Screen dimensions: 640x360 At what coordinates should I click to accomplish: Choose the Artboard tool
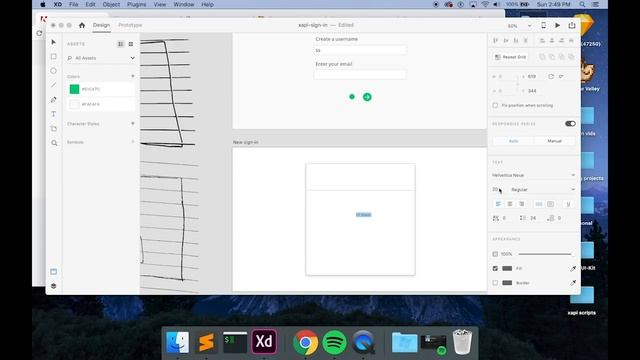pyautogui.click(x=53, y=129)
